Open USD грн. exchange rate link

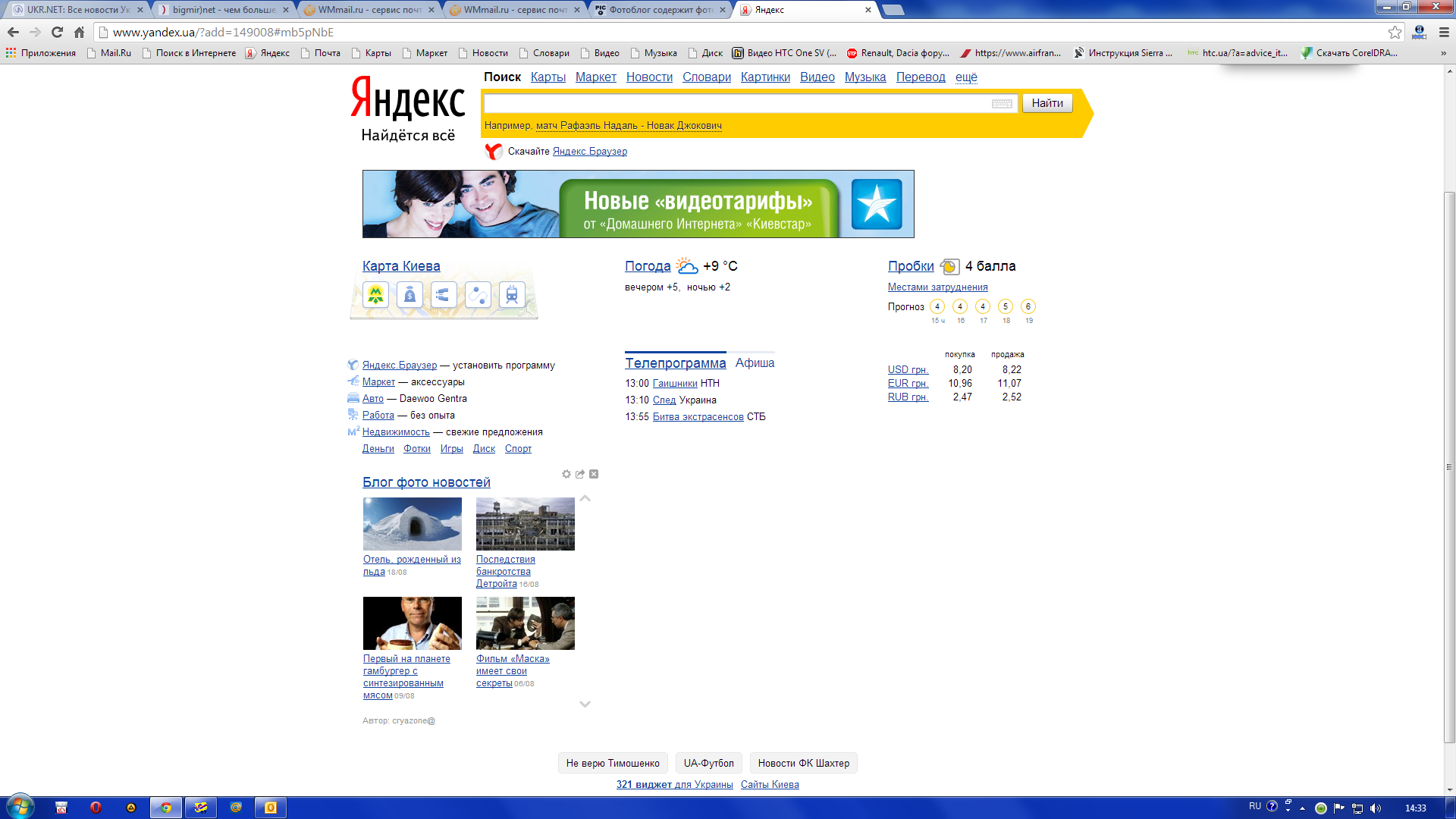tap(908, 370)
